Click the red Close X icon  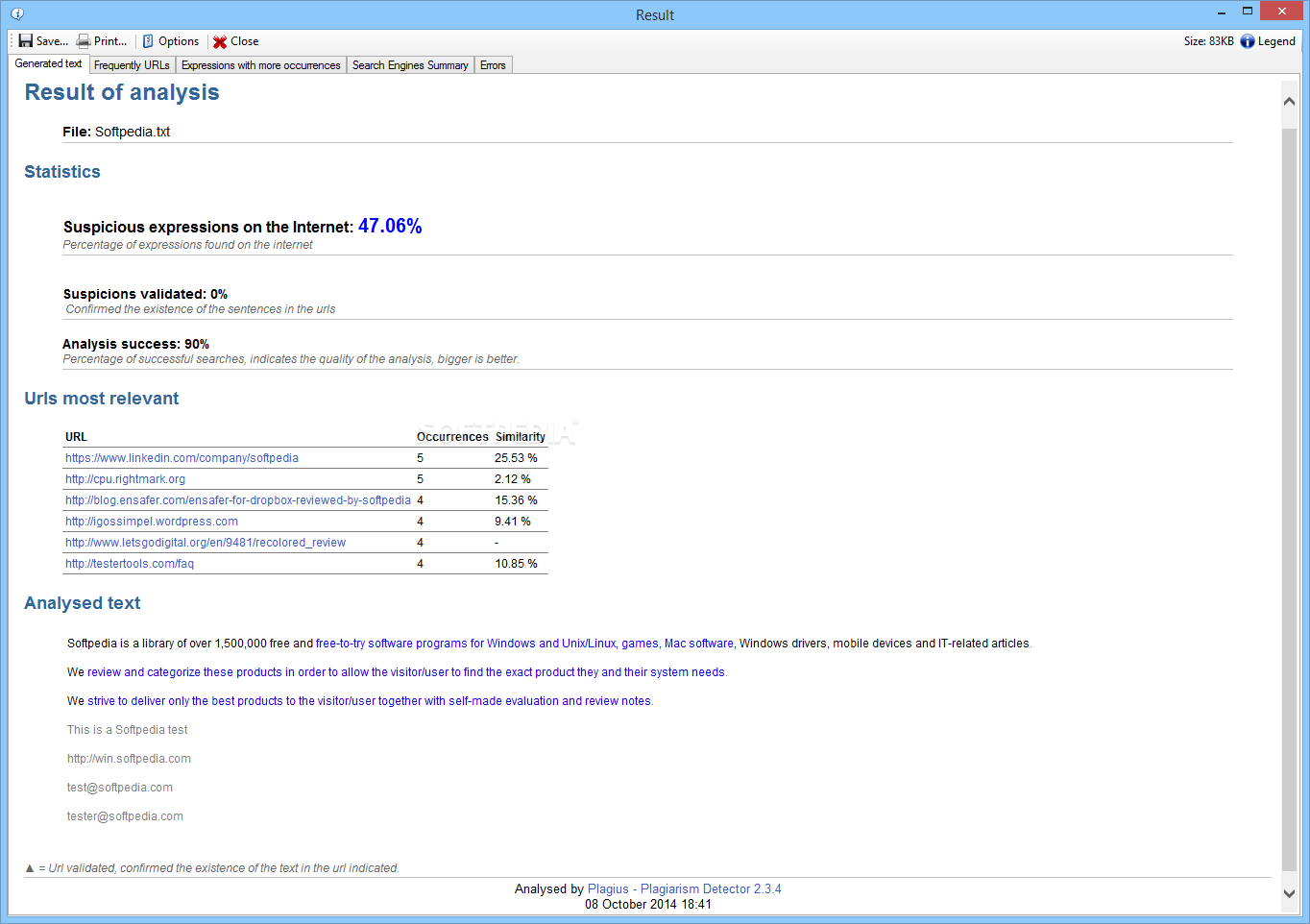pyautogui.click(x=220, y=41)
